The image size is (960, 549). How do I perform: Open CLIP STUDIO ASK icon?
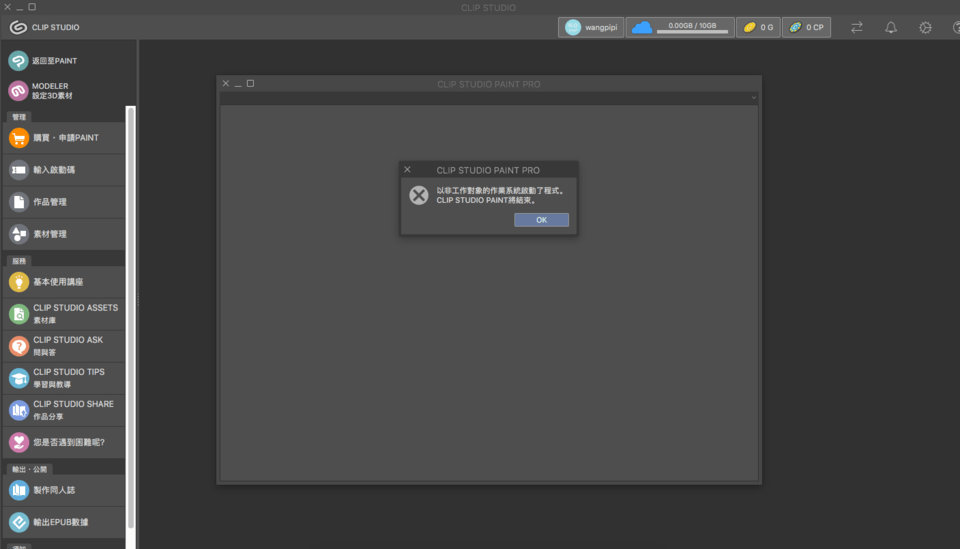(19, 346)
